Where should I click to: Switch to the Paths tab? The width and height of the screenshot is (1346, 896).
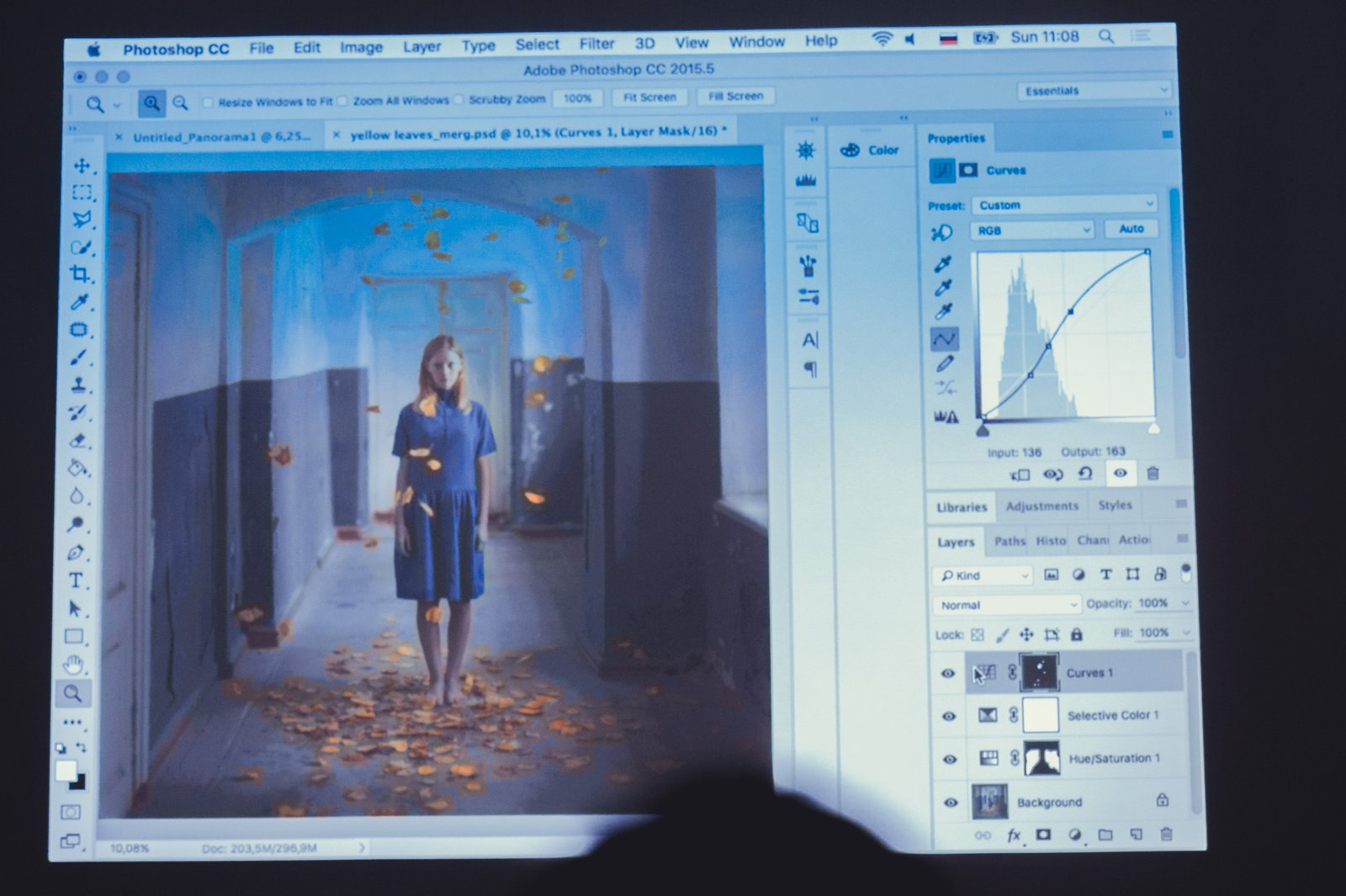pos(1010,541)
